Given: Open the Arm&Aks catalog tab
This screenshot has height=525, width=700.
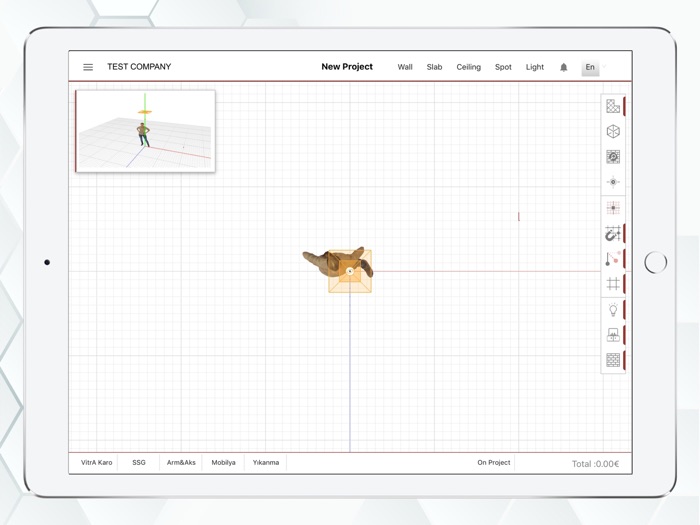Looking at the screenshot, I should pos(181,462).
